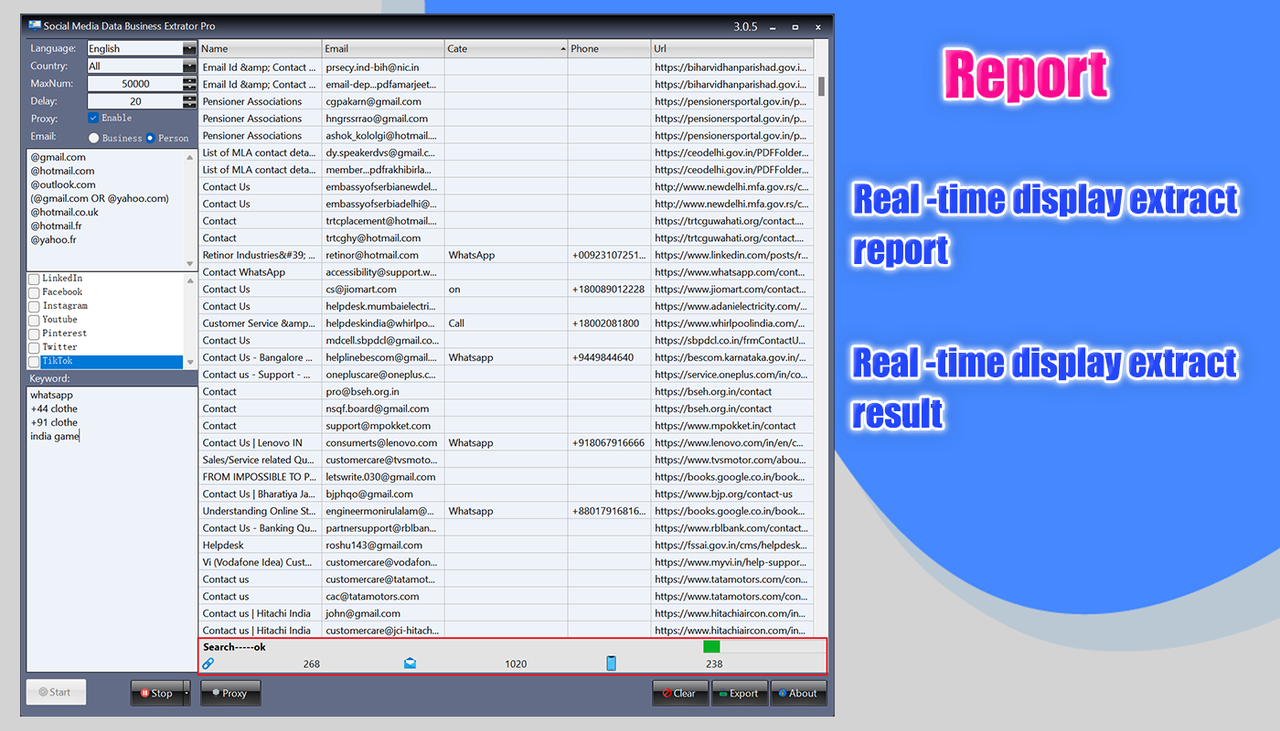Open the About dialog icon button
The image size is (1280, 731).
(x=782, y=692)
